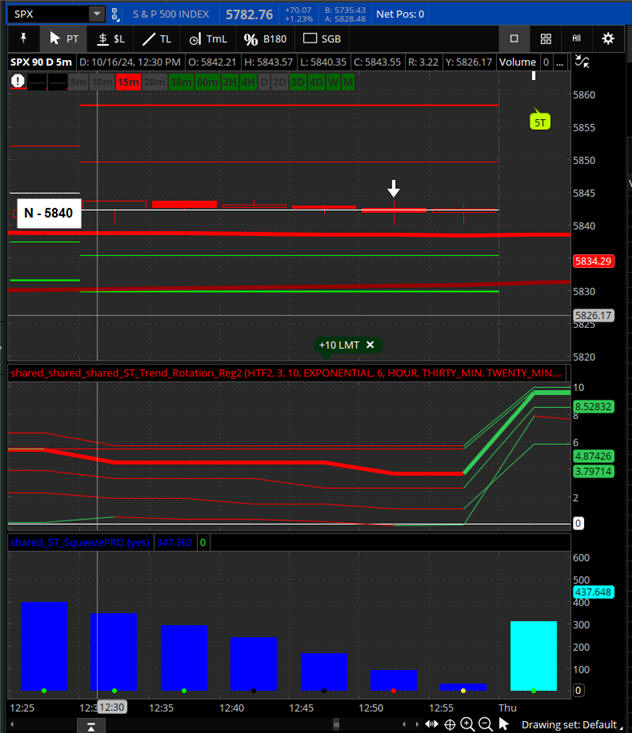Click the cyan histogram bar
Screen dimensions: 632x733
tap(533, 655)
